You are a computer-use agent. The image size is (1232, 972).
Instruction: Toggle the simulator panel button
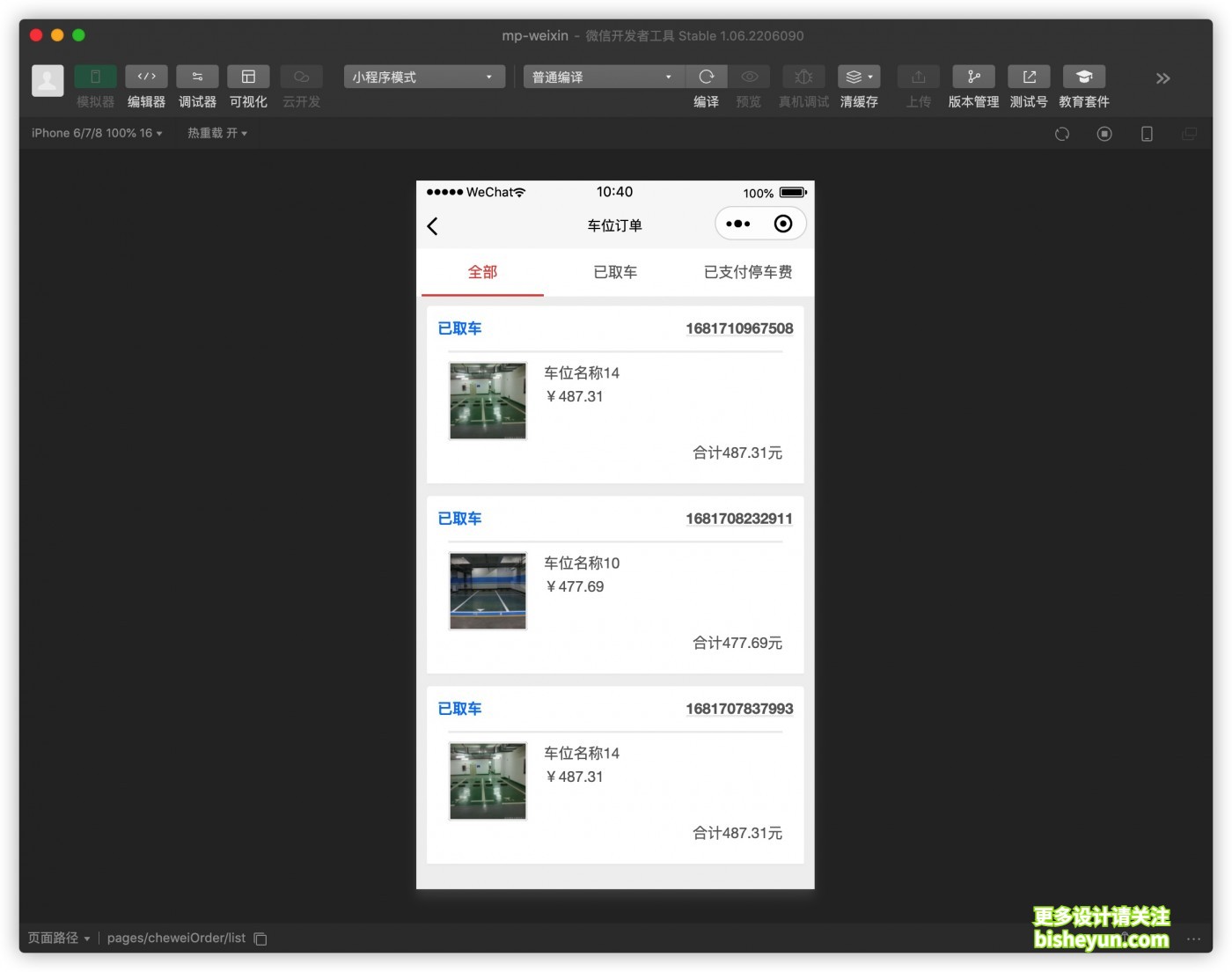[95, 77]
